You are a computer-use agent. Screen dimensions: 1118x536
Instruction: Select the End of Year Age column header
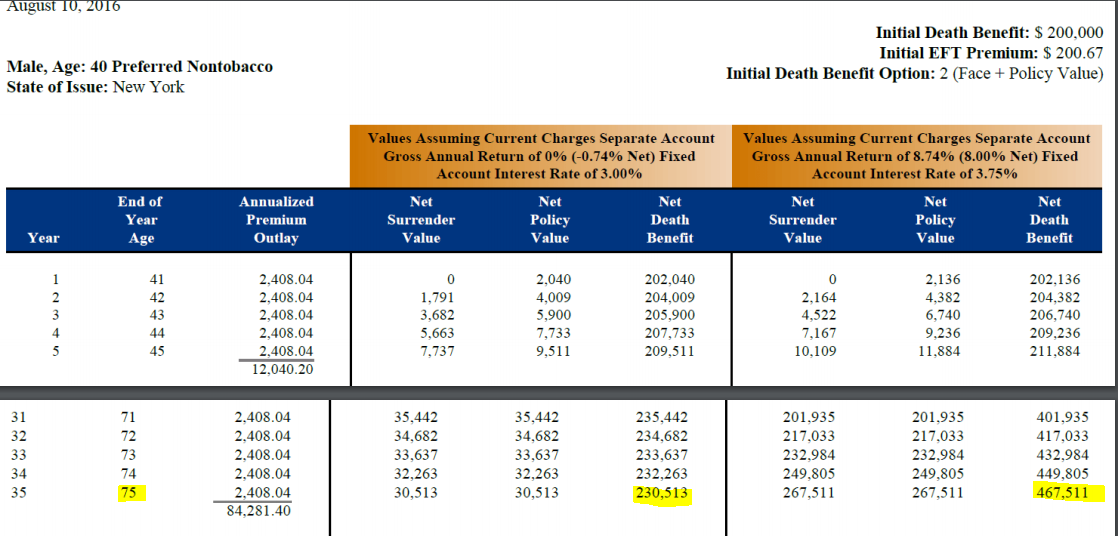tap(140, 220)
